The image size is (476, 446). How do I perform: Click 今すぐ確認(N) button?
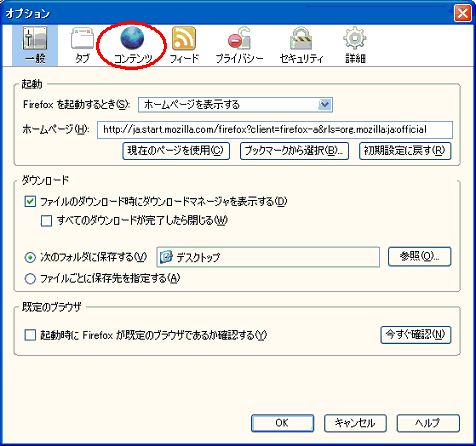415,335
